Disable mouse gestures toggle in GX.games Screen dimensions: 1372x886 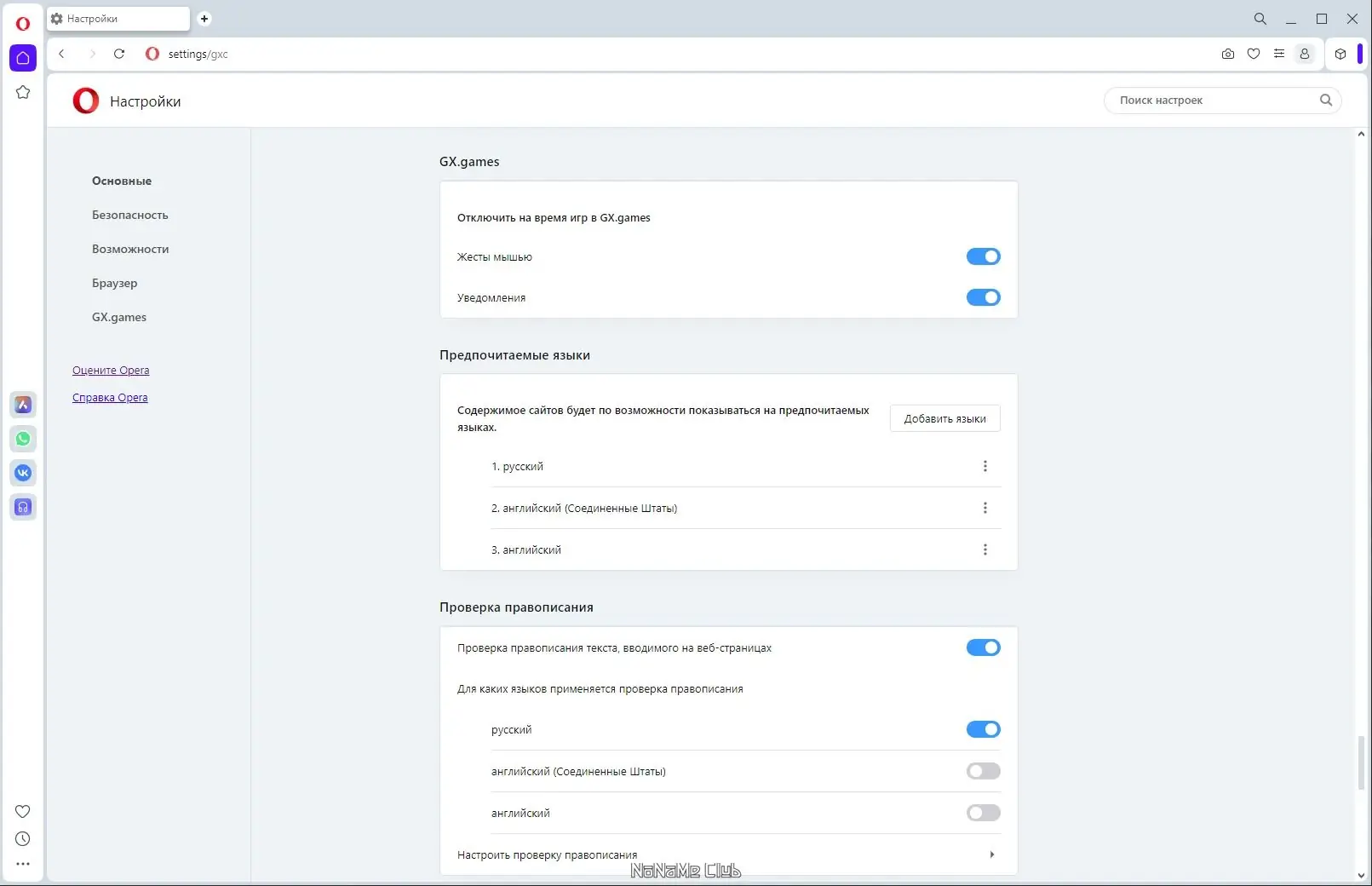coord(983,256)
